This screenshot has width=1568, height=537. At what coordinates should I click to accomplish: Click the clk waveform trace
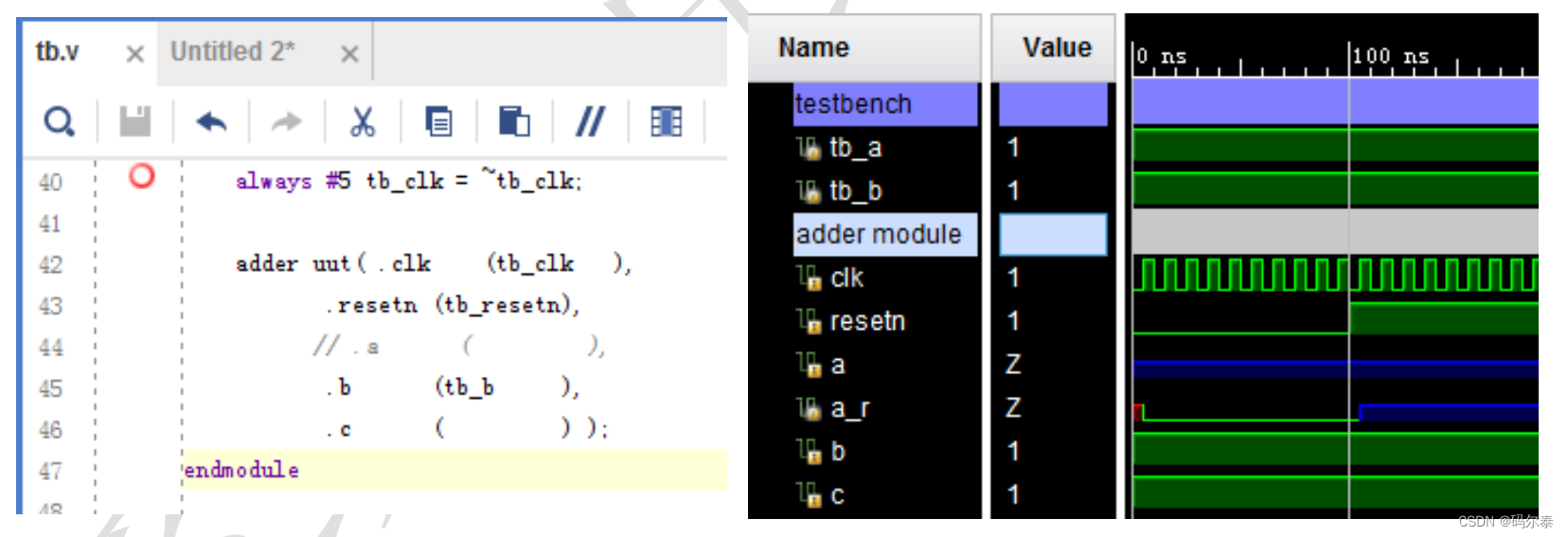1336,274
